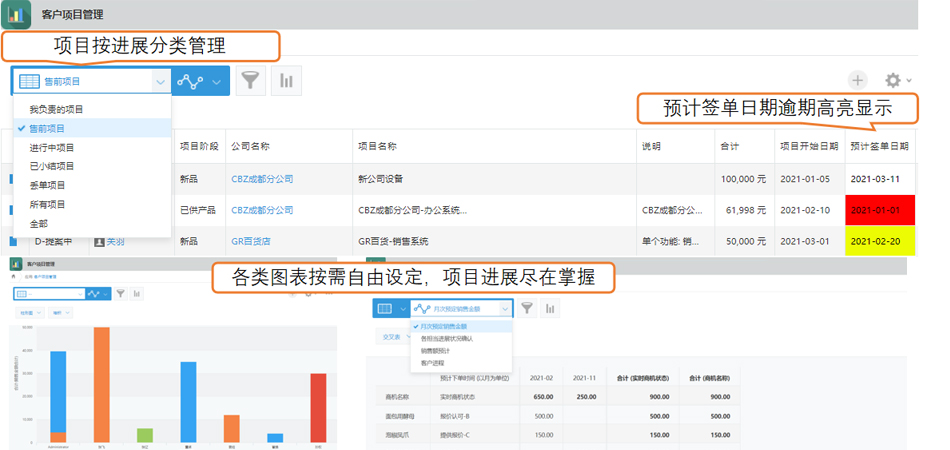Open the GR百货店 company link
This screenshot has width=950, height=450.
coord(251,241)
